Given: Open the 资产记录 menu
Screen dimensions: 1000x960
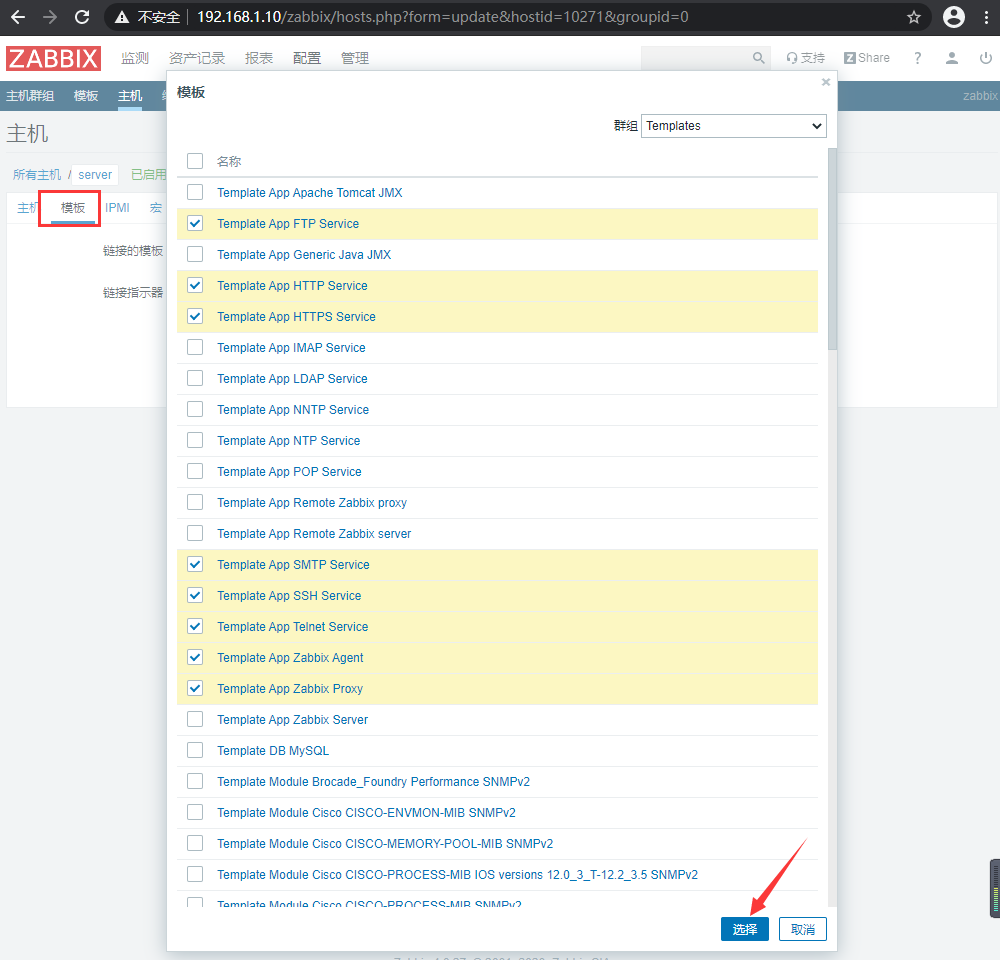Looking at the screenshot, I should tap(197, 58).
